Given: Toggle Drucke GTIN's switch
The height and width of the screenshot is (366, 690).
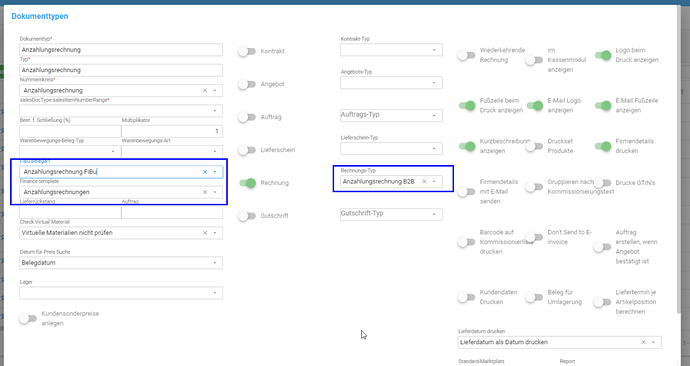Looking at the screenshot, I should [x=602, y=183].
